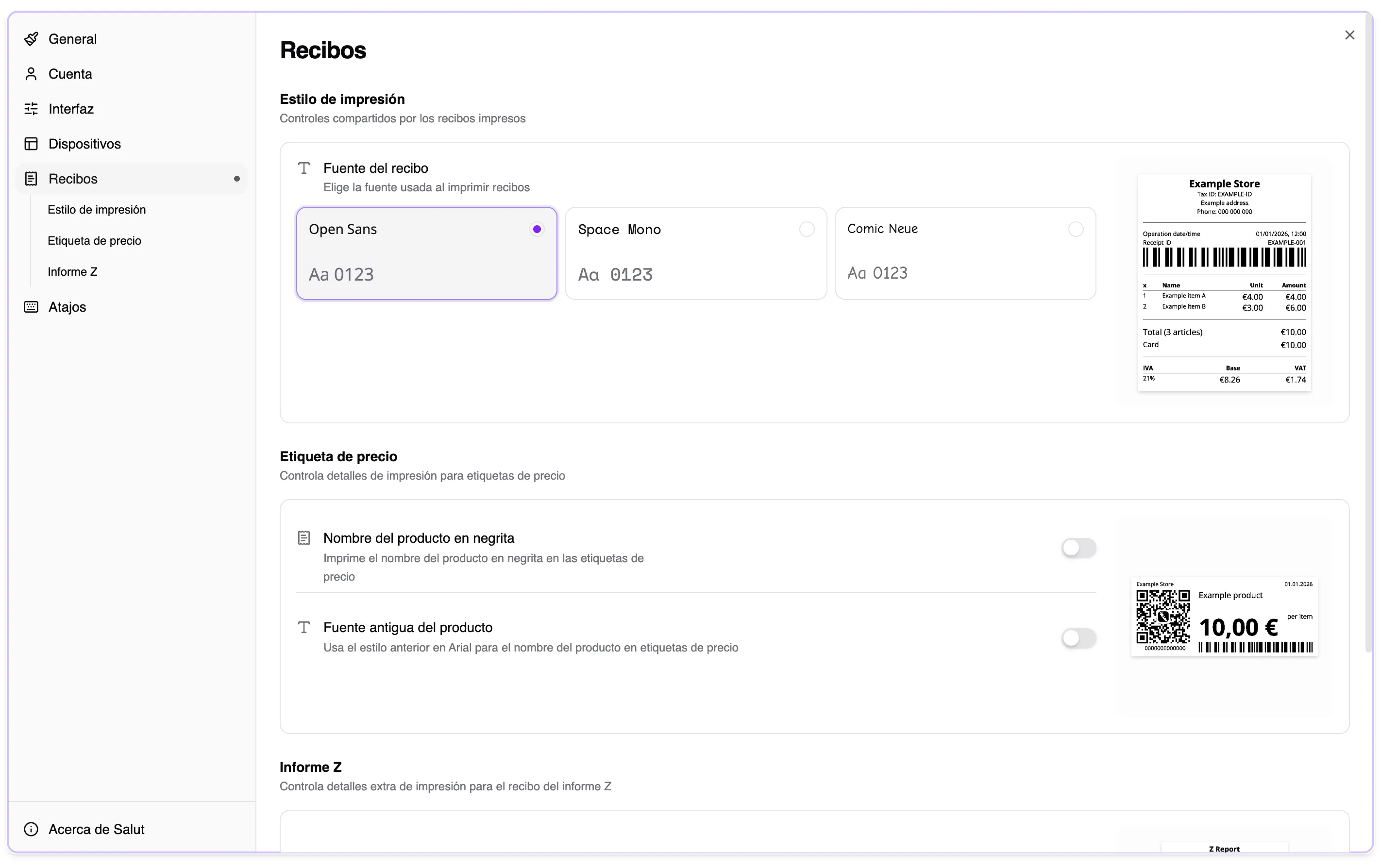
Task: Click the Fuente del recibo label
Action: click(x=376, y=168)
